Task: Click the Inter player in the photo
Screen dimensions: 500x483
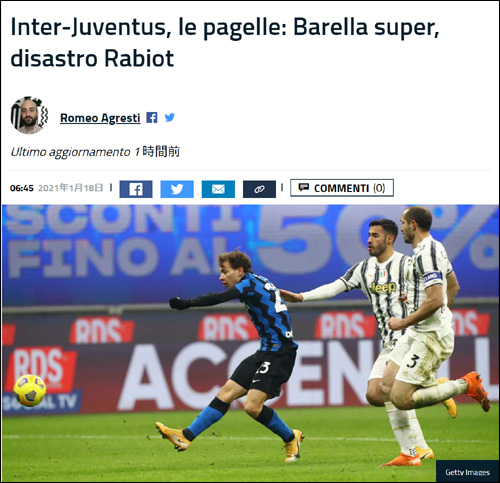Action: (x=238, y=353)
